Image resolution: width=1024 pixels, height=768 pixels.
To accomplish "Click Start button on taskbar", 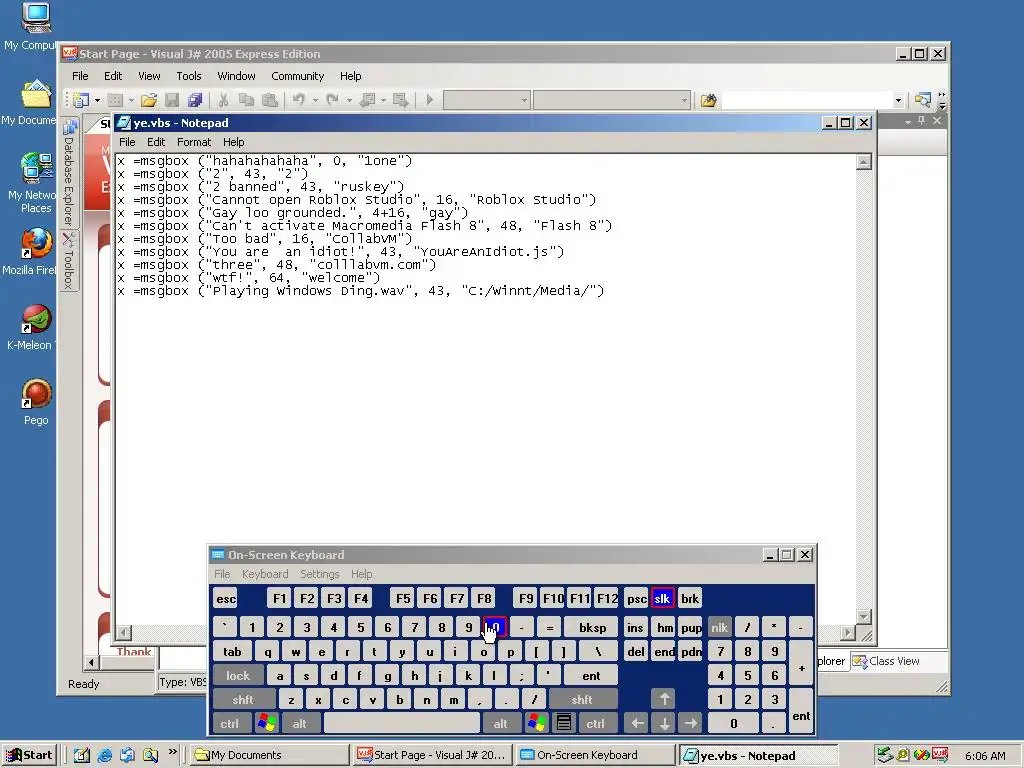I will (30, 755).
